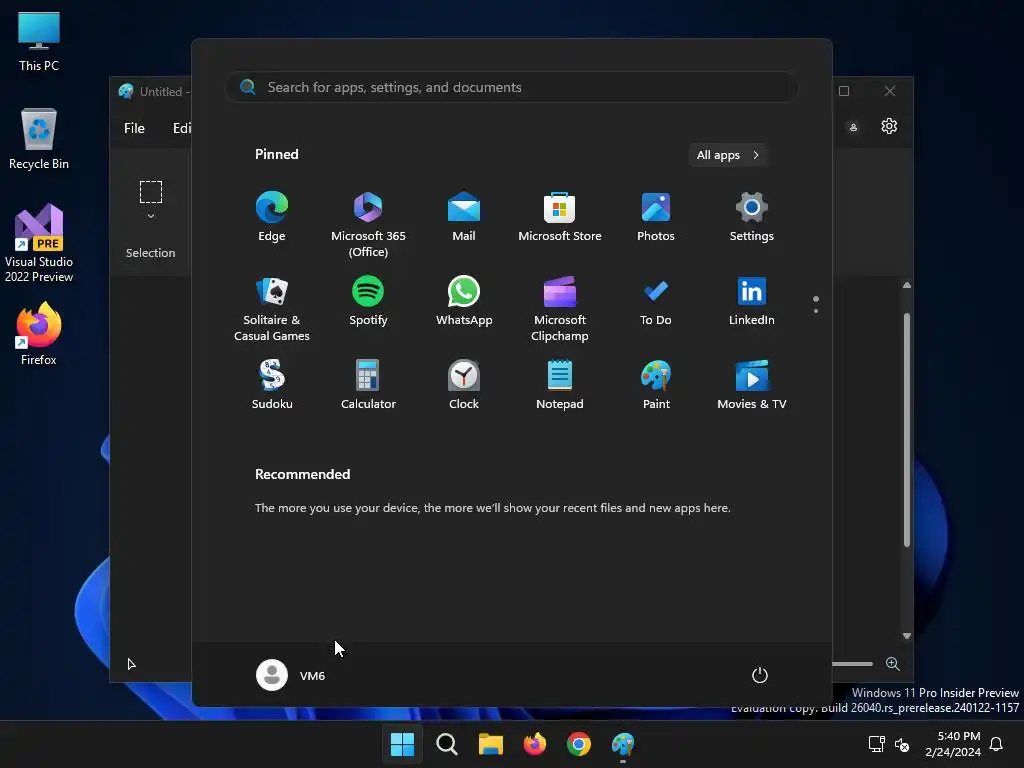Click the Paint vertical scrollbar up arrow
This screenshot has width=1024, height=768.
906,285
